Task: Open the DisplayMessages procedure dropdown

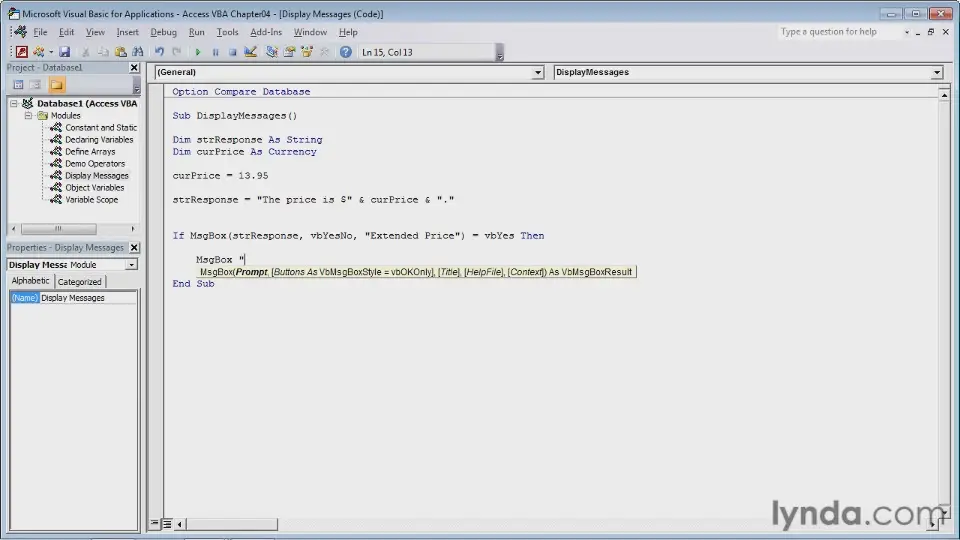Action: click(x=937, y=72)
